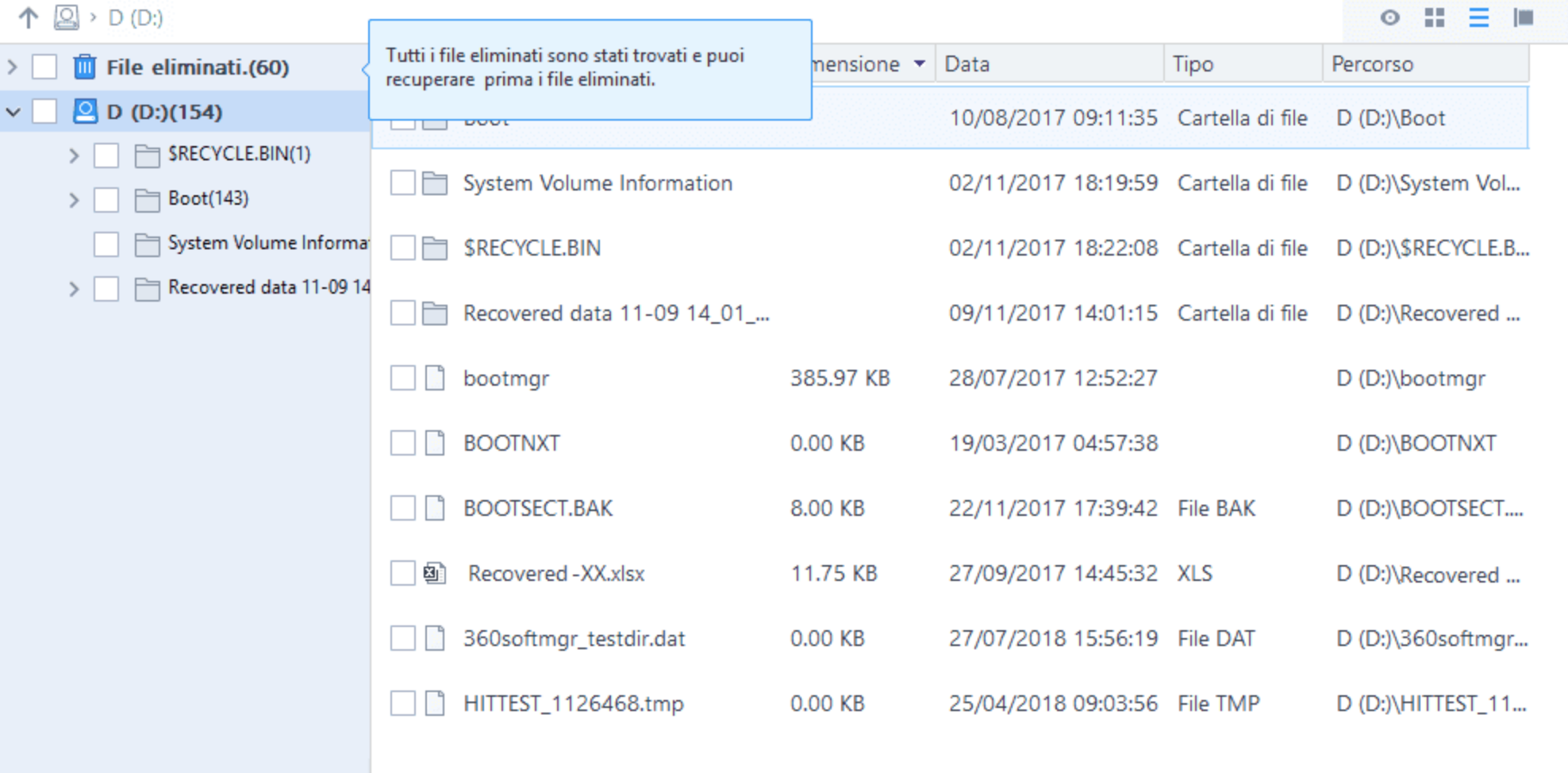
Task: Click the detail pane view icon
Action: [x=1524, y=17]
